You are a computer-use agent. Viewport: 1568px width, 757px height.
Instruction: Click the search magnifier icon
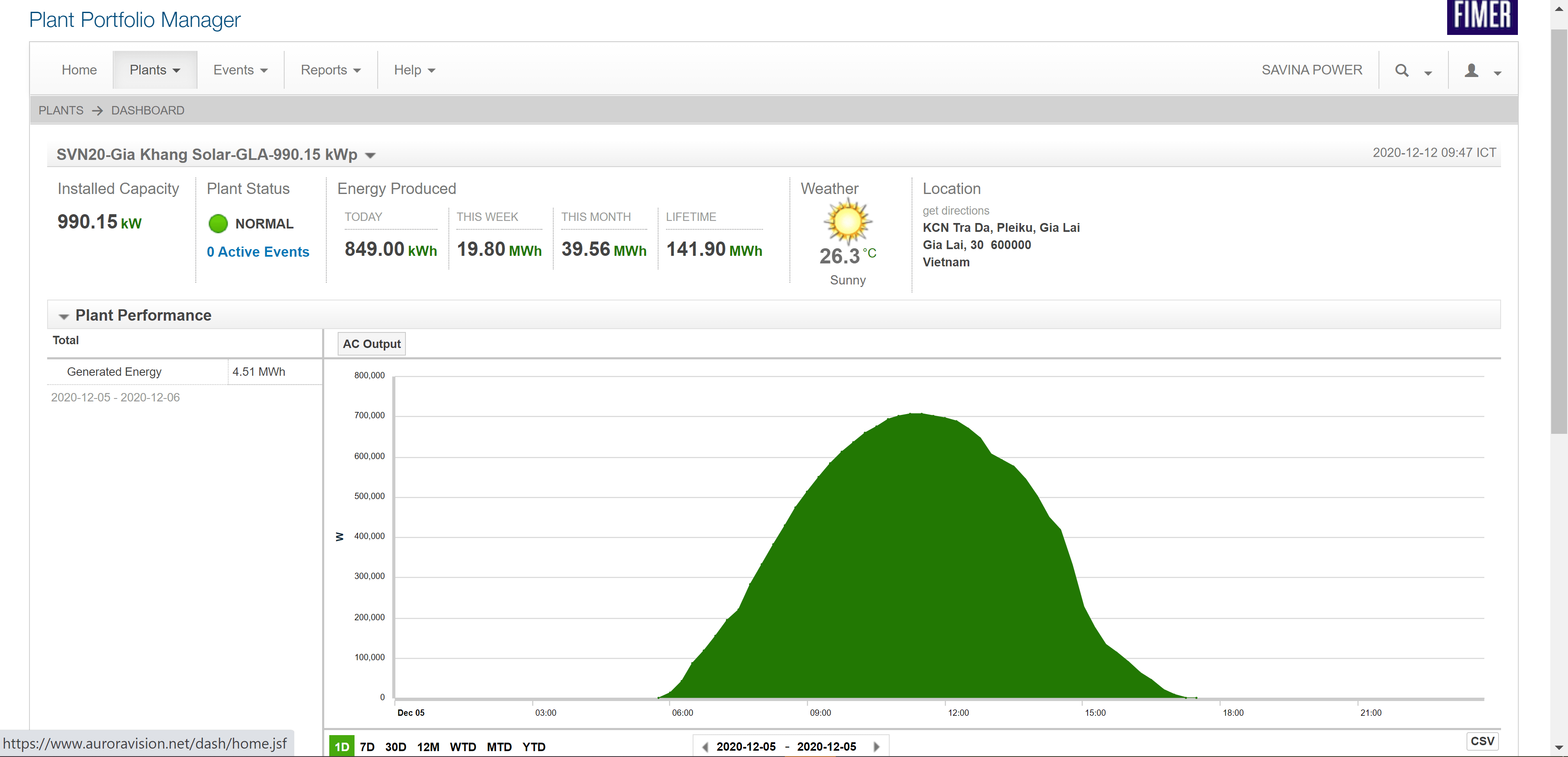point(1401,71)
